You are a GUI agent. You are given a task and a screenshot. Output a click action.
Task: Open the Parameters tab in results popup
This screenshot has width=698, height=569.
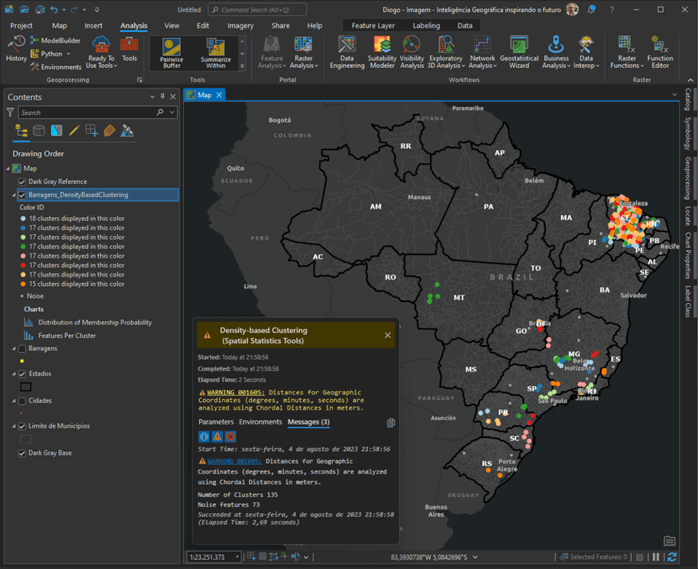tap(215, 422)
